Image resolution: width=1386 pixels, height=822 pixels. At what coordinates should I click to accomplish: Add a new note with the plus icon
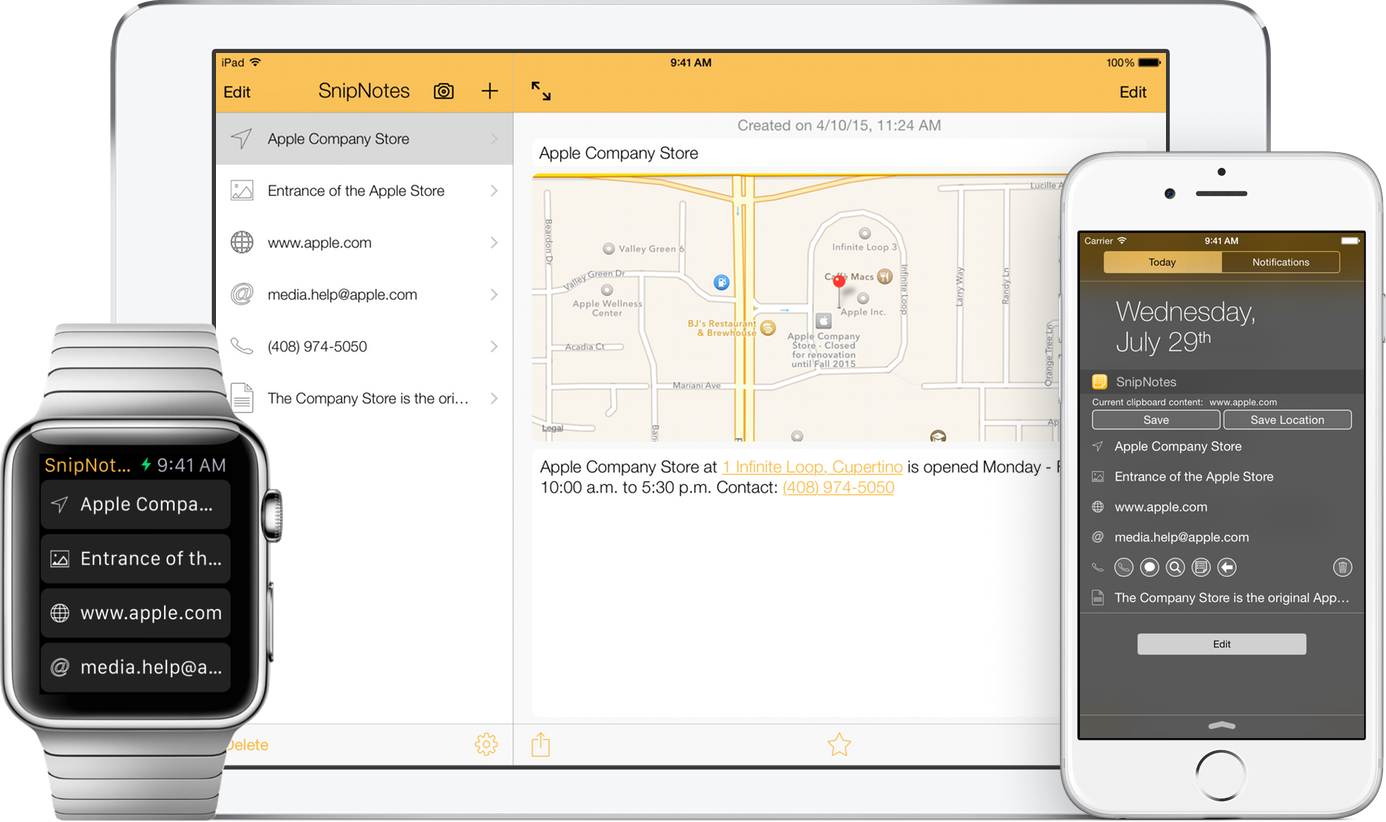[490, 91]
